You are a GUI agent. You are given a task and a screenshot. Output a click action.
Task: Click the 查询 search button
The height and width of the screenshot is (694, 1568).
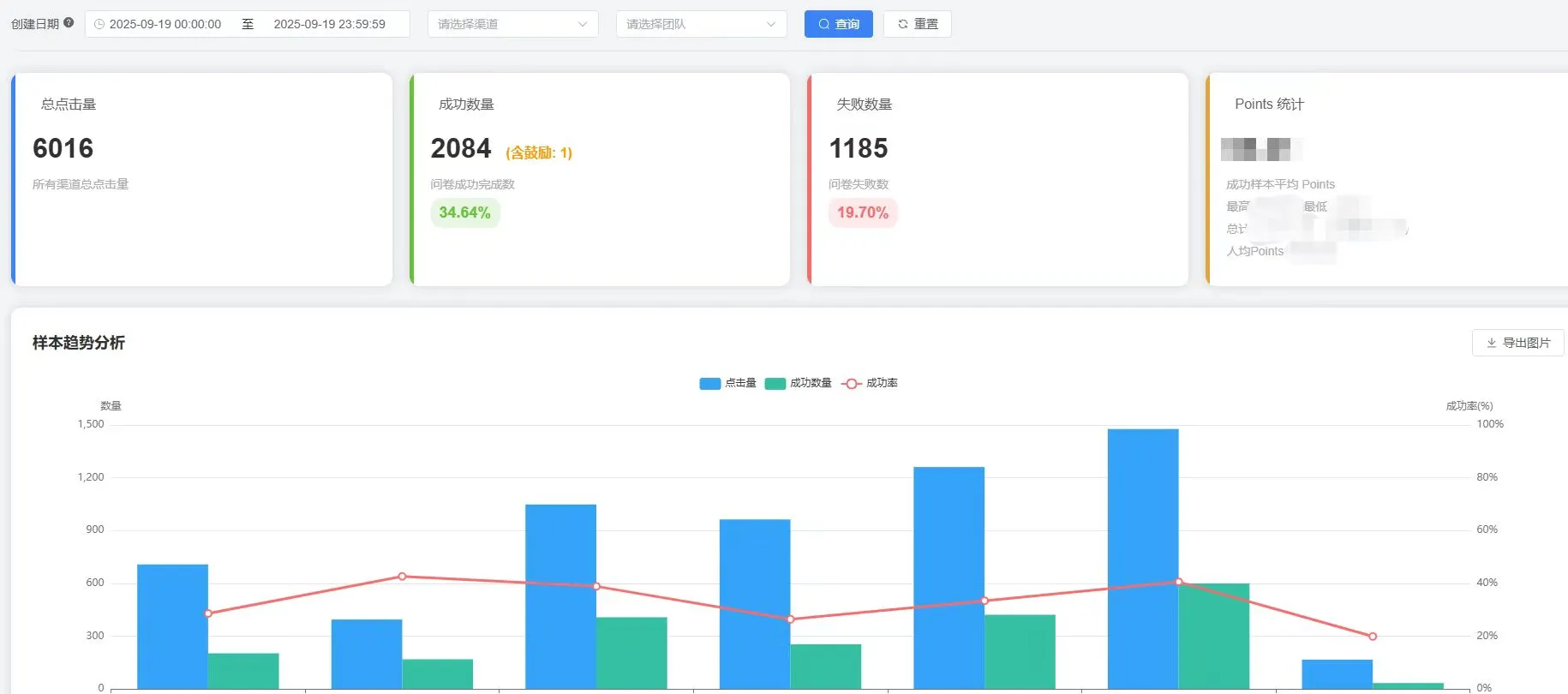pyautogui.click(x=838, y=24)
